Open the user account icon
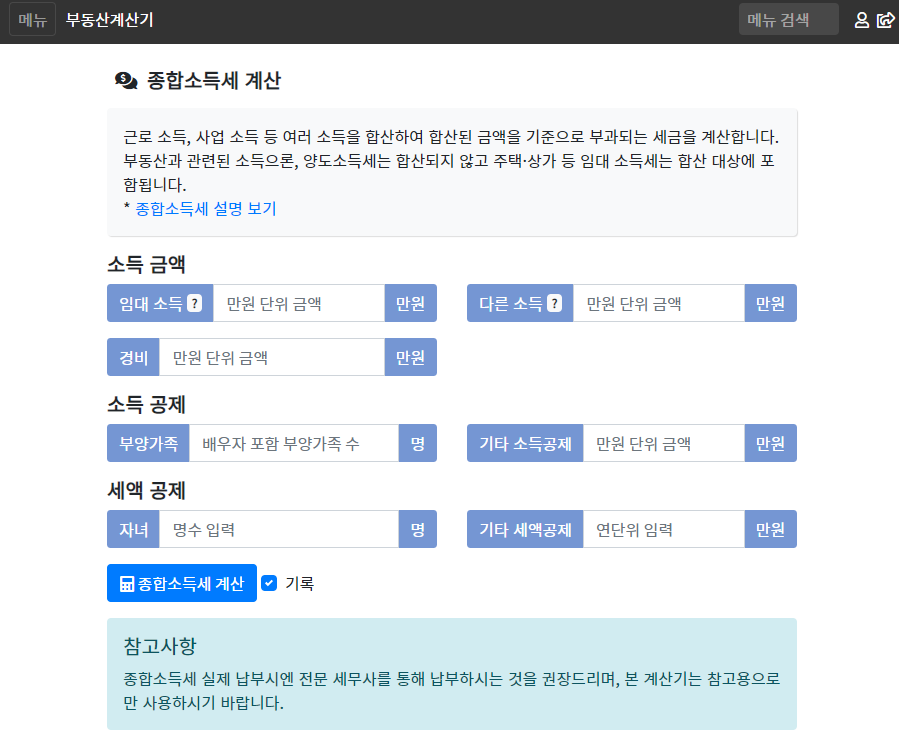The image size is (899, 734). click(861, 20)
